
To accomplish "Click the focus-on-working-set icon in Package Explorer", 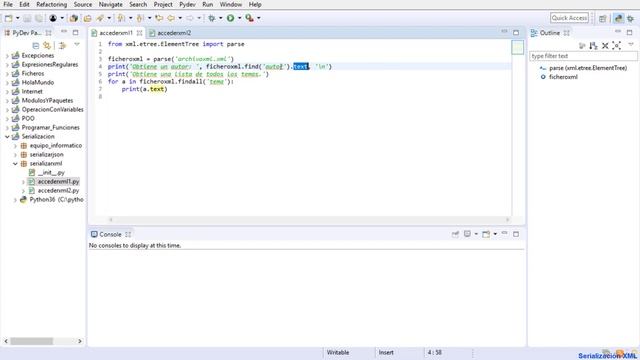I will 62,45.
